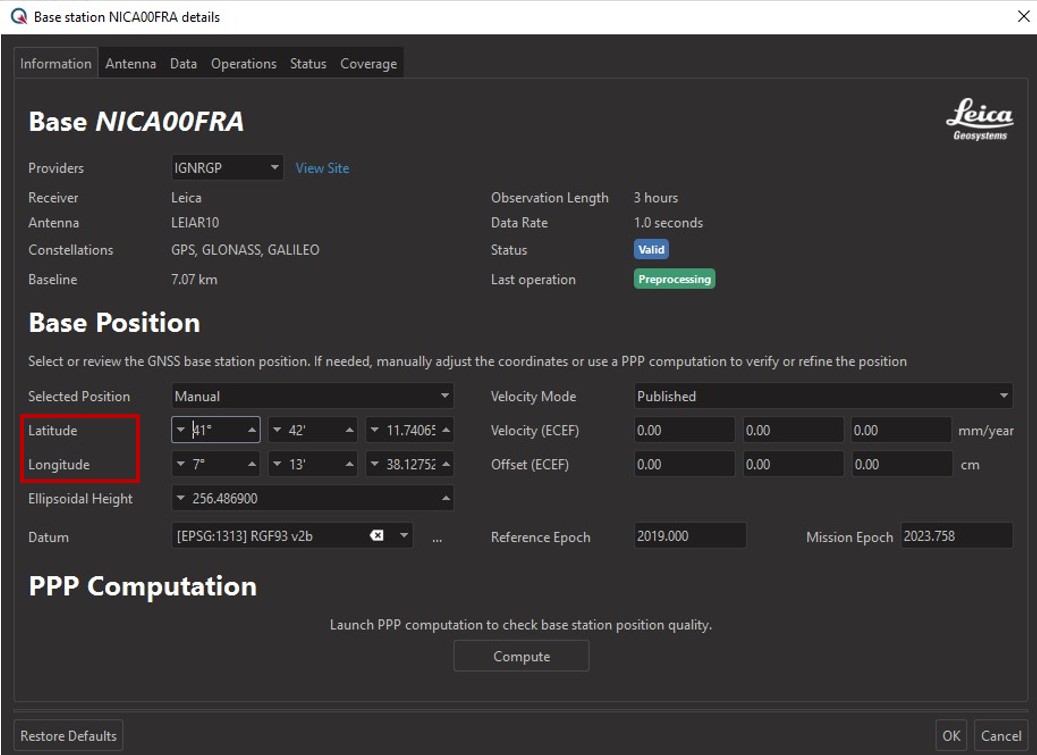Click the Leica Geosystems logo

(979, 120)
